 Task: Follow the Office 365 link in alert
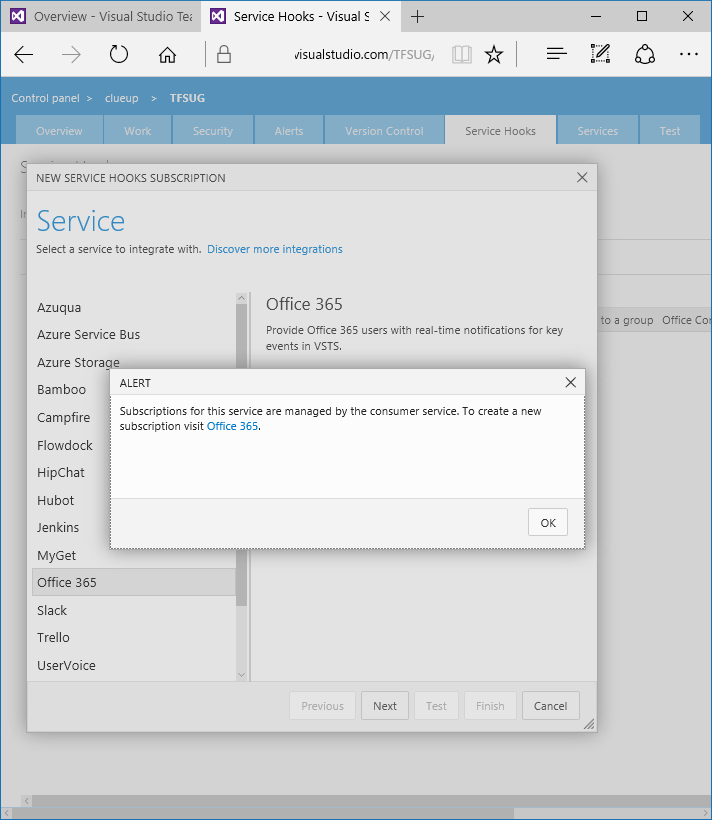232,426
